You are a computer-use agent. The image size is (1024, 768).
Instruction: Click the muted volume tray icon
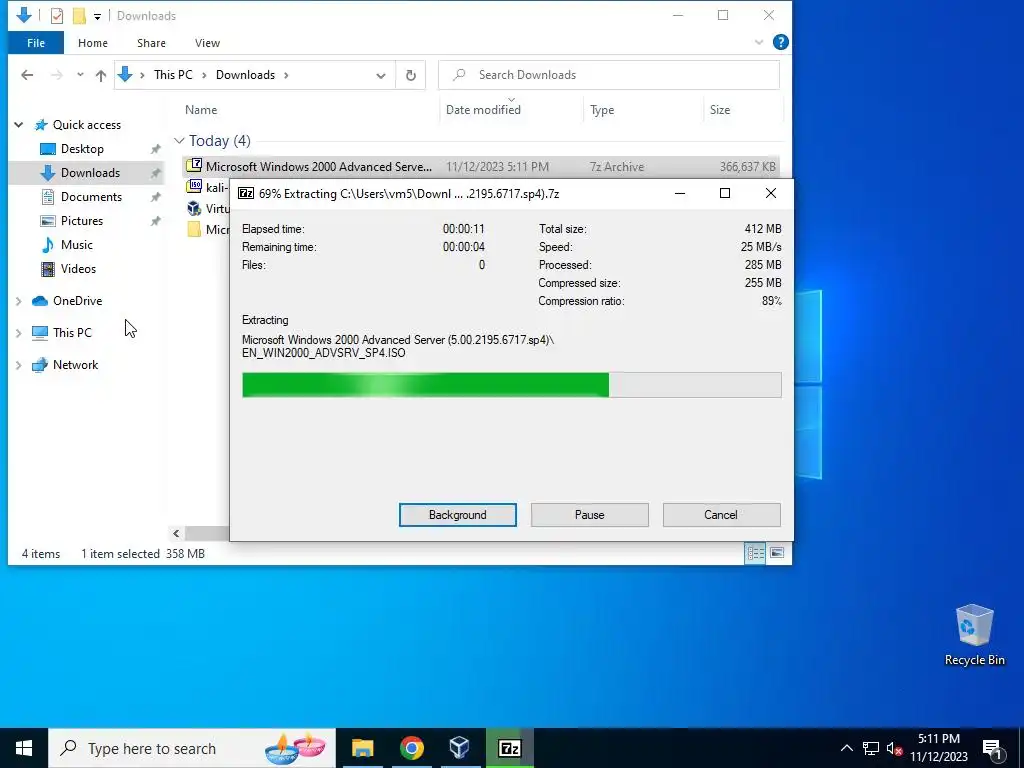(x=894, y=748)
